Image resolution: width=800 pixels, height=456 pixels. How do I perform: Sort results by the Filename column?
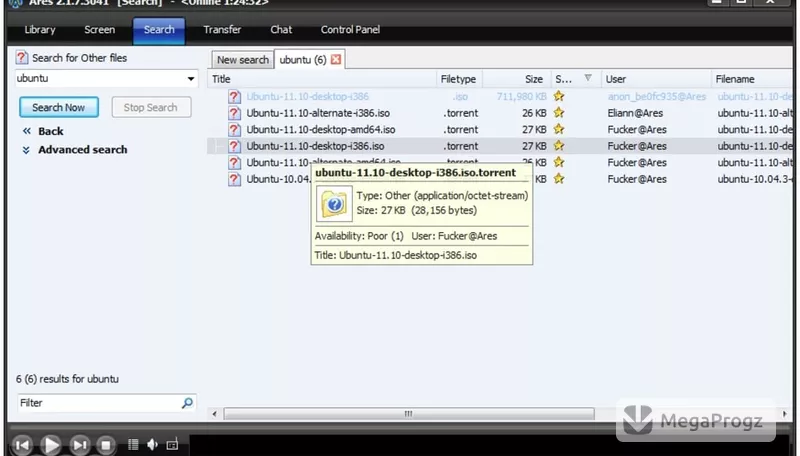click(x=752, y=79)
